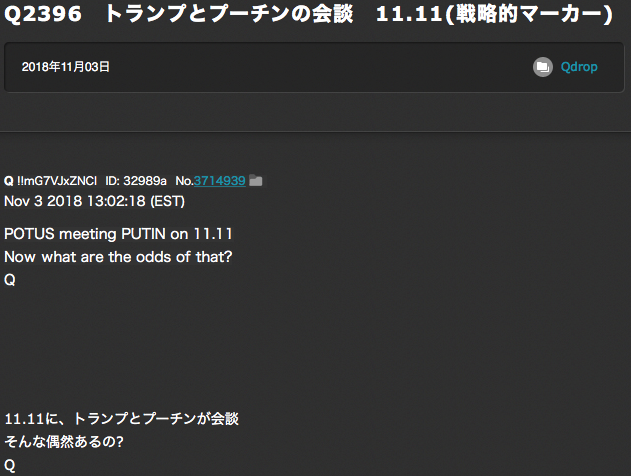Click line 11.11に、トランプとプーチンが会談
631x476 pixels.
click(122, 419)
